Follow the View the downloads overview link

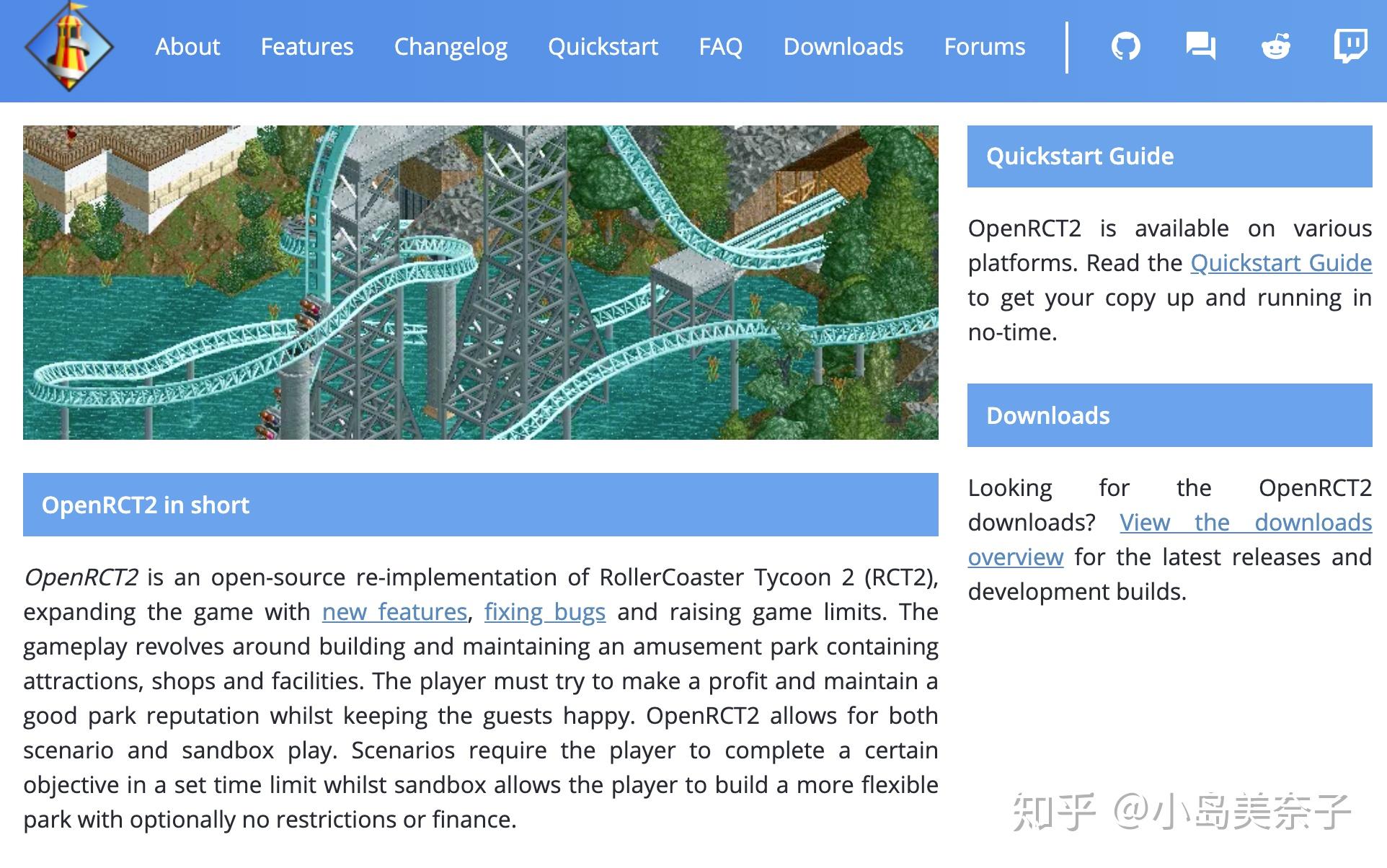1246,523
